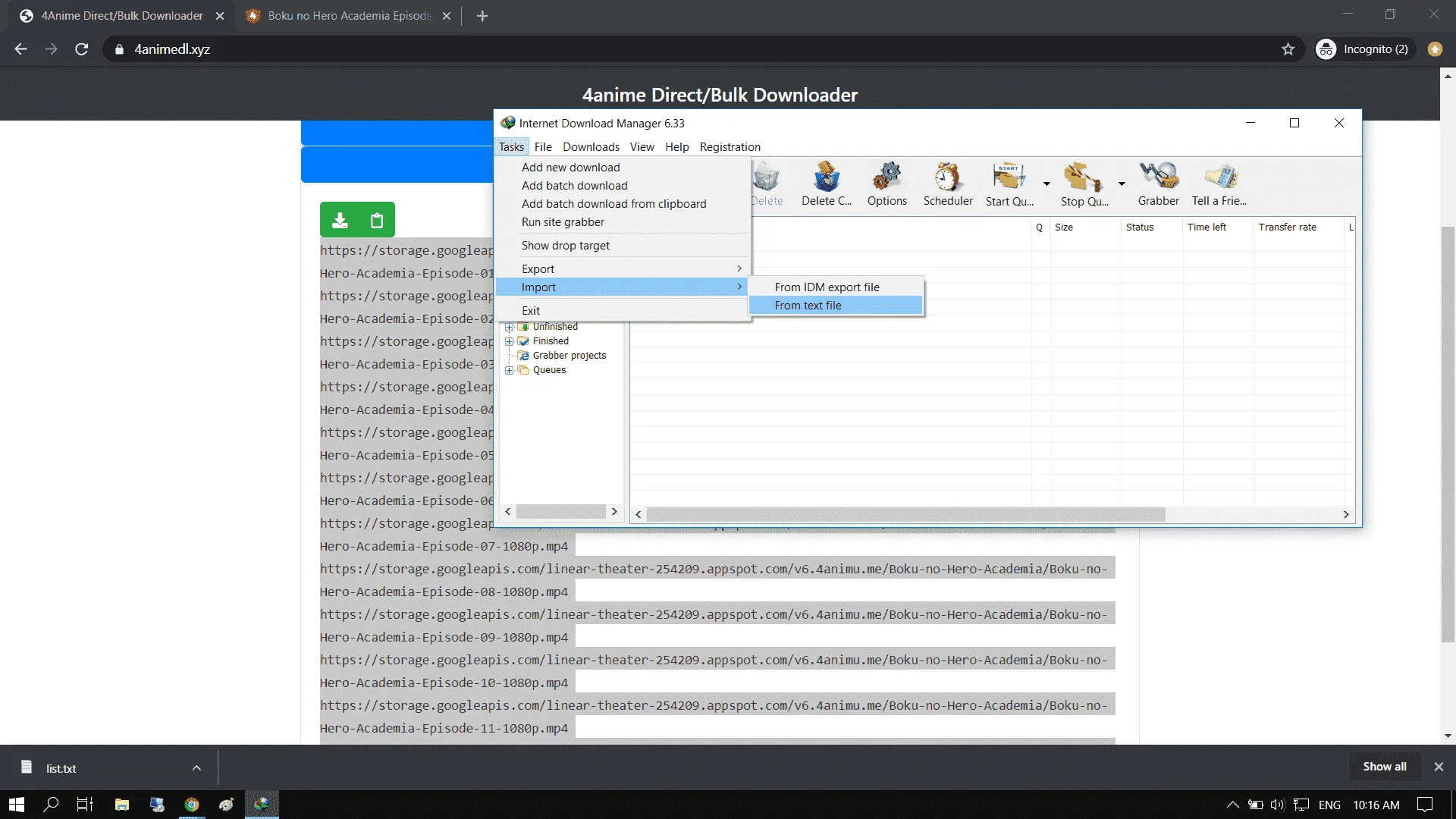Open the Grabber tool
The width and height of the screenshot is (1456, 819).
[1158, 184]
